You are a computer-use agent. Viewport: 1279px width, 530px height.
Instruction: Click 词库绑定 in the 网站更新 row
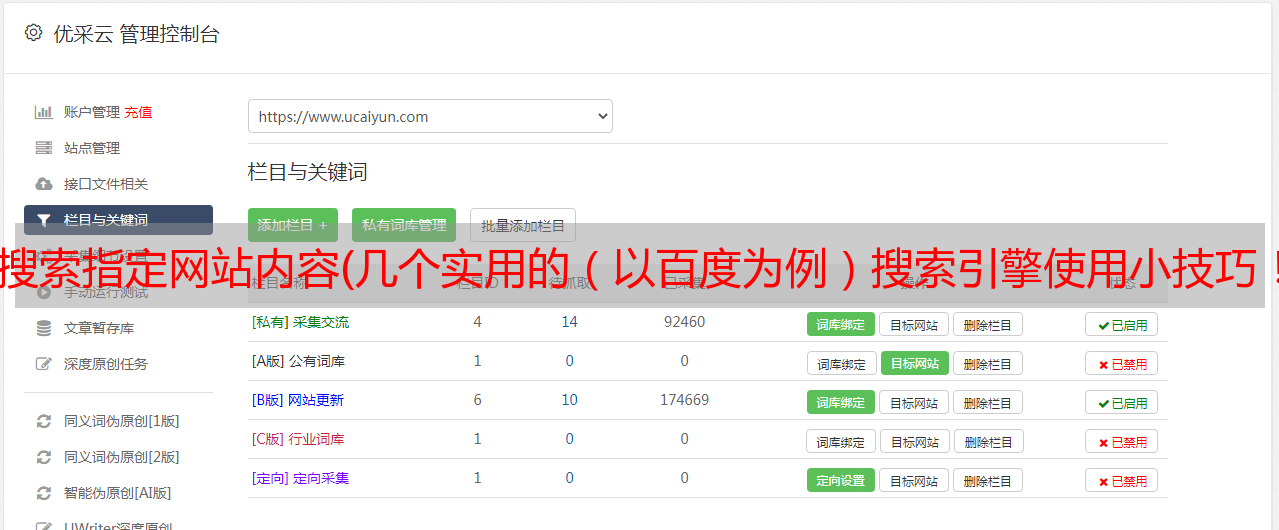841,402
